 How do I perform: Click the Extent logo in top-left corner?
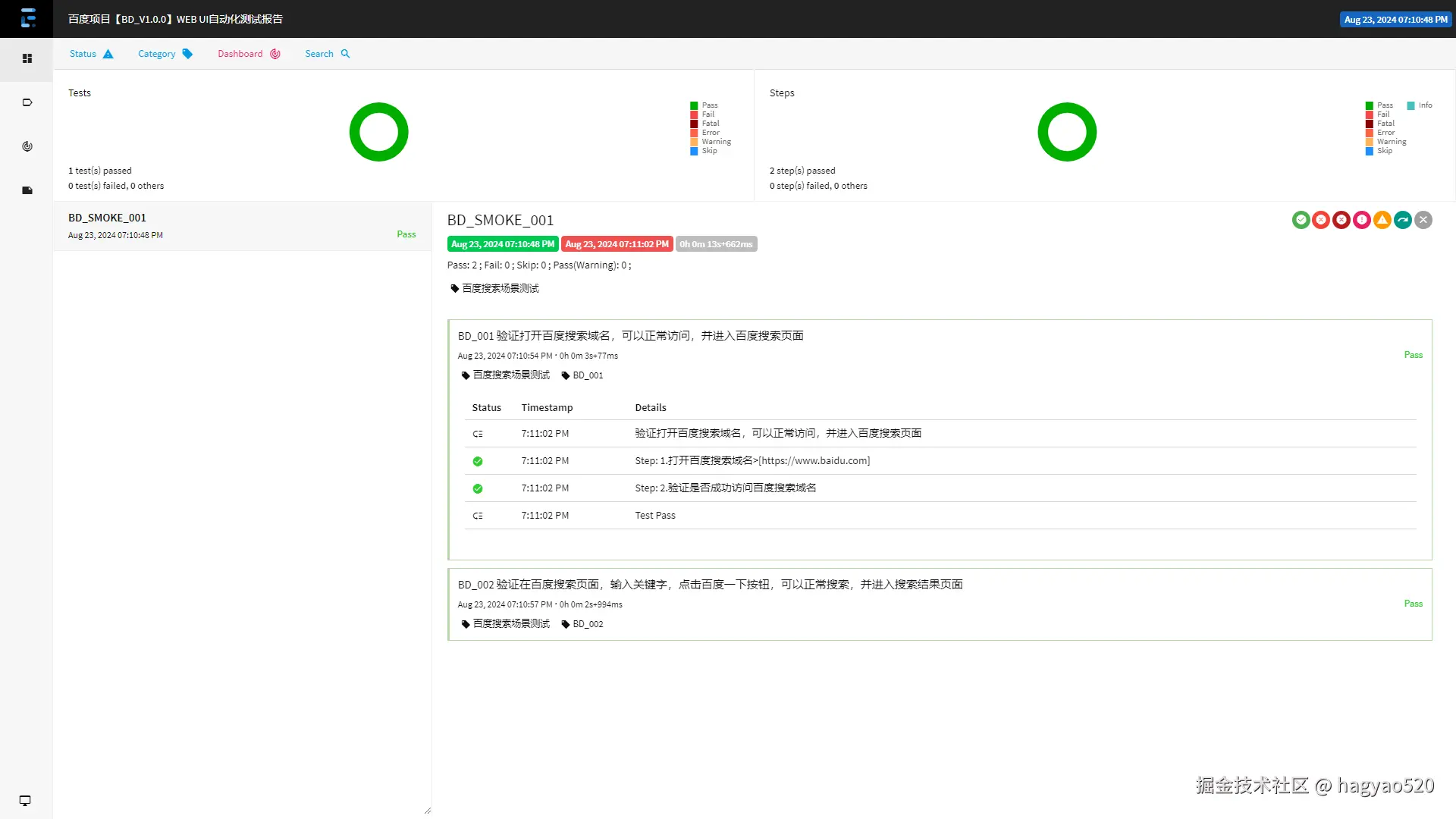click(27, 18)
